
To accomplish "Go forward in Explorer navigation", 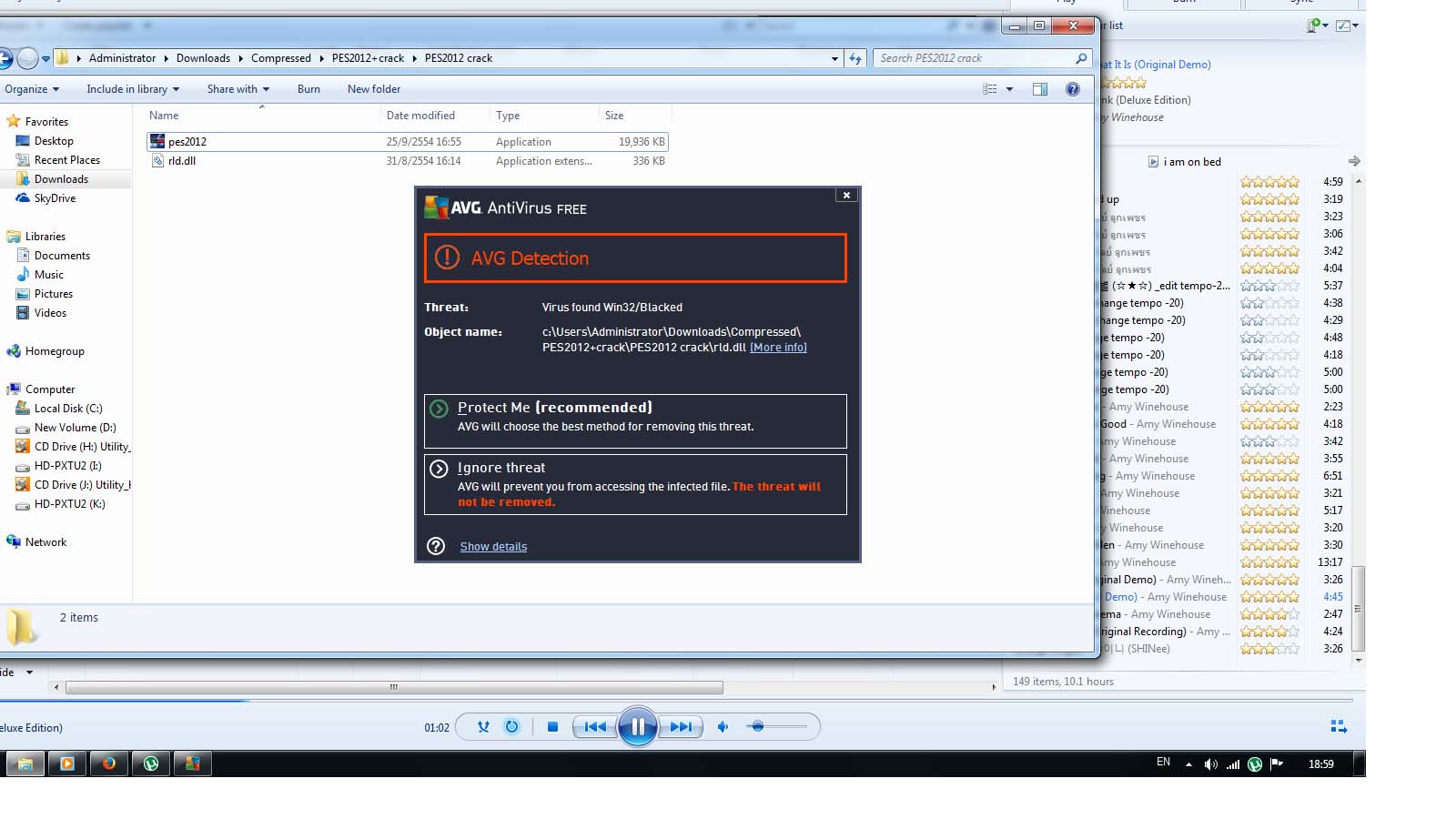I will click(x=28, y=59).
